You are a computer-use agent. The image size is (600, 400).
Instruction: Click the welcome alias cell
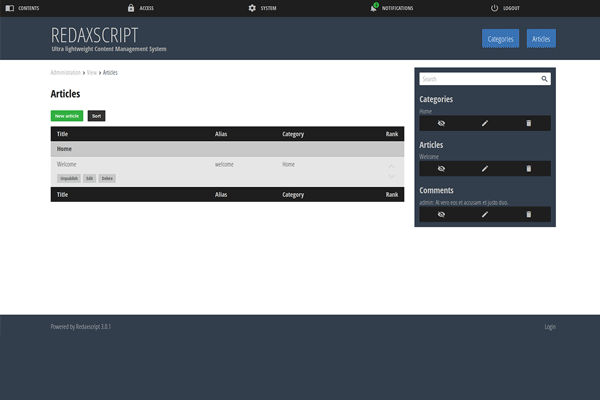point(224,164)
